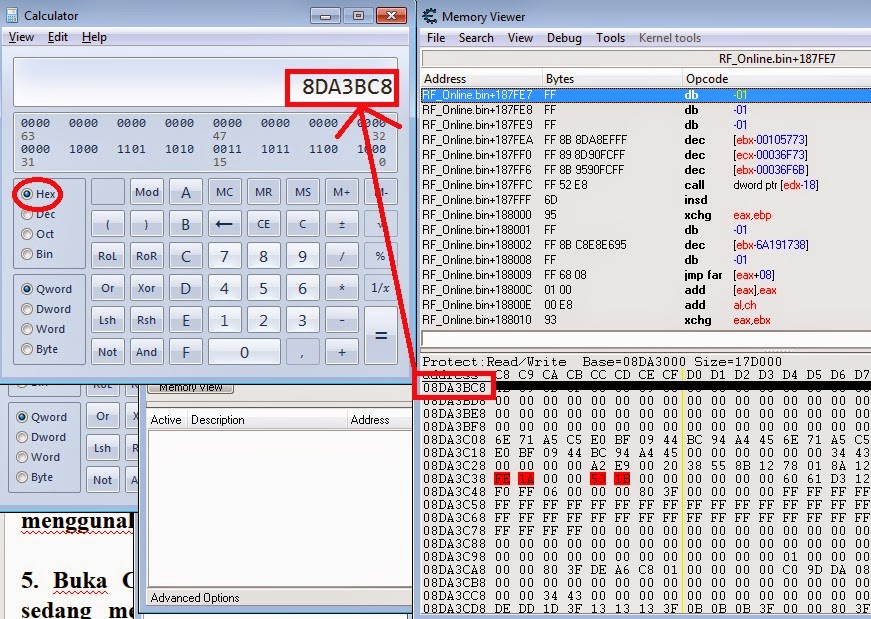Screen dimensions: 871x619
Task: Click the number 0 button
Action: (x=244, y=352)
